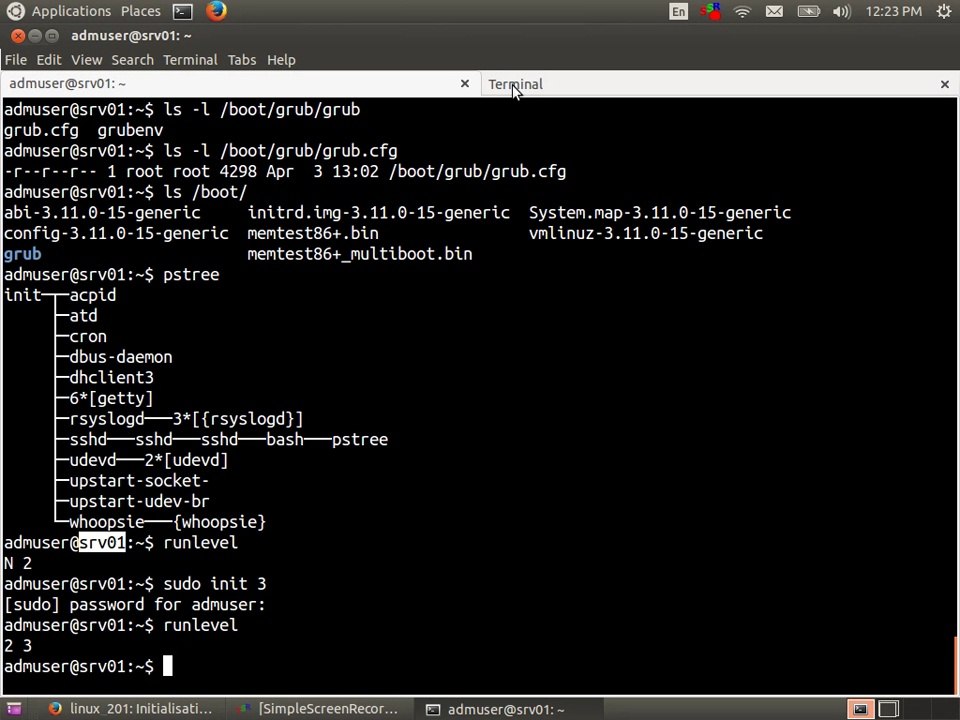Click the cron process entry

click(x=88, y=337)
